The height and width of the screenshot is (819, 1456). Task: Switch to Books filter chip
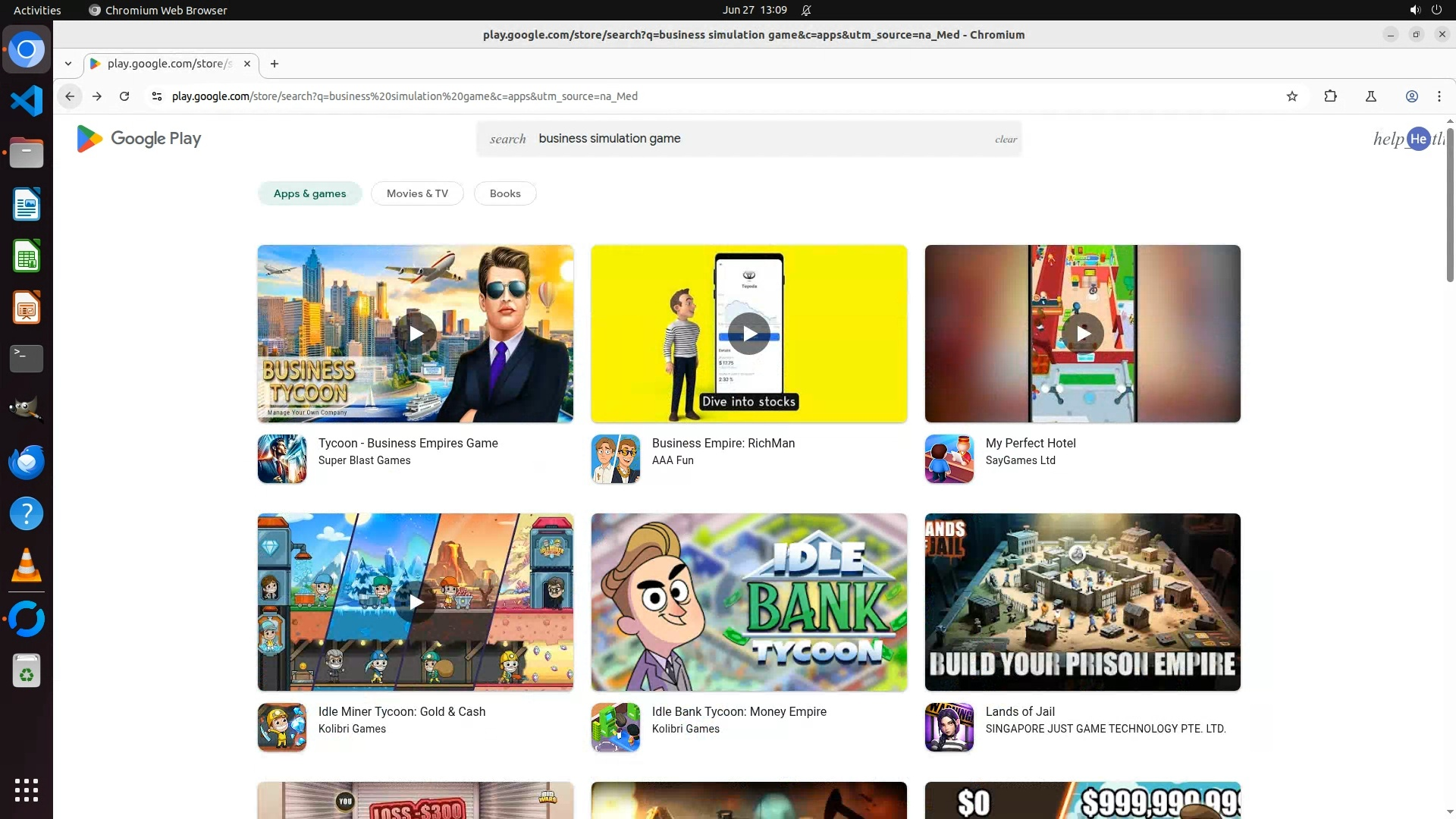(505, 193)
